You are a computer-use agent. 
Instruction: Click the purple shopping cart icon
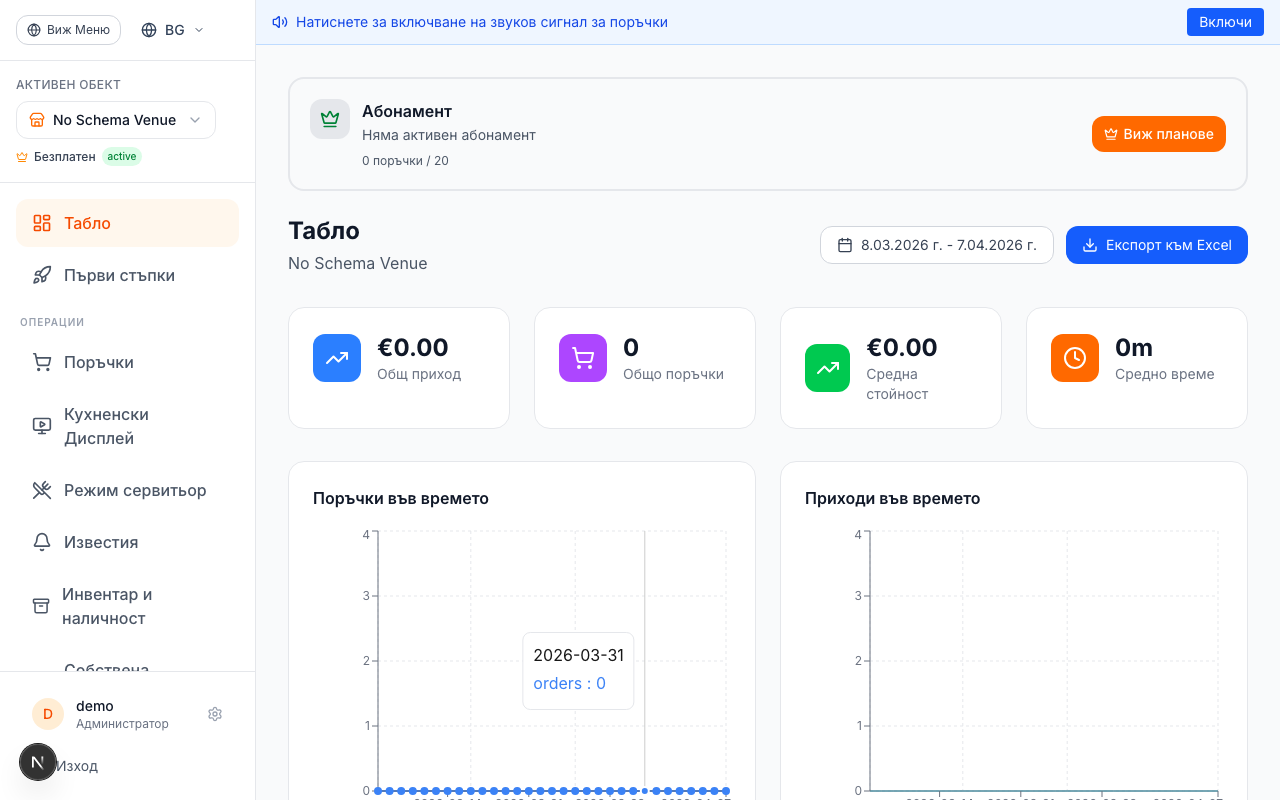(583, 358)
